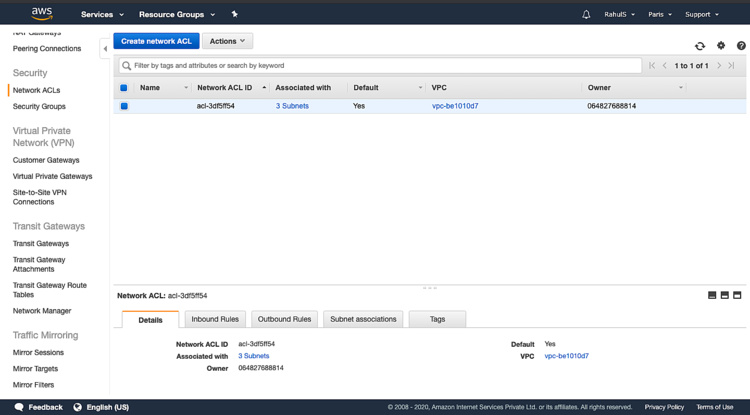
Task: Expand the Actions dropdown
Action: pos(227,41)
